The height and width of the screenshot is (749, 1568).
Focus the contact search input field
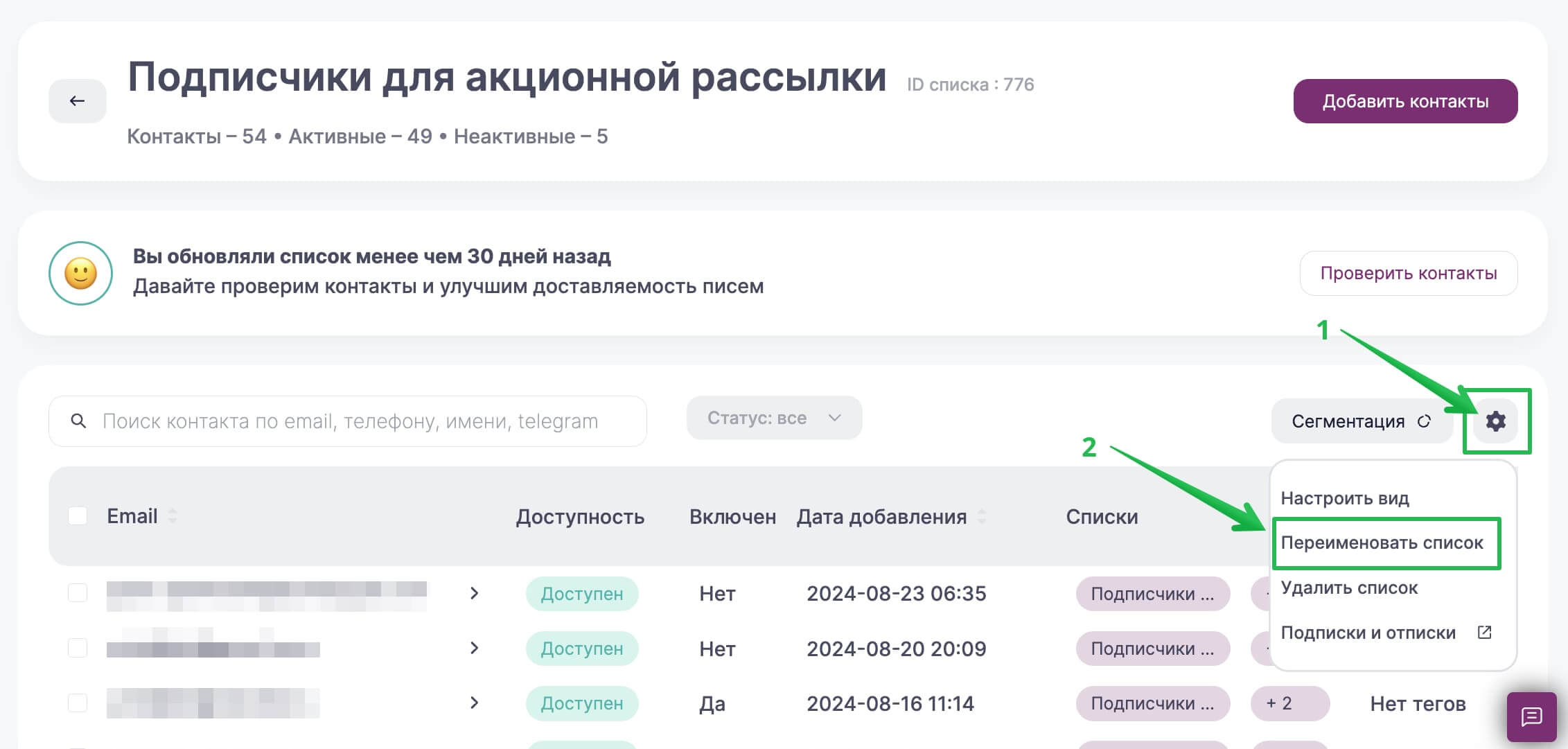(348, 421)
